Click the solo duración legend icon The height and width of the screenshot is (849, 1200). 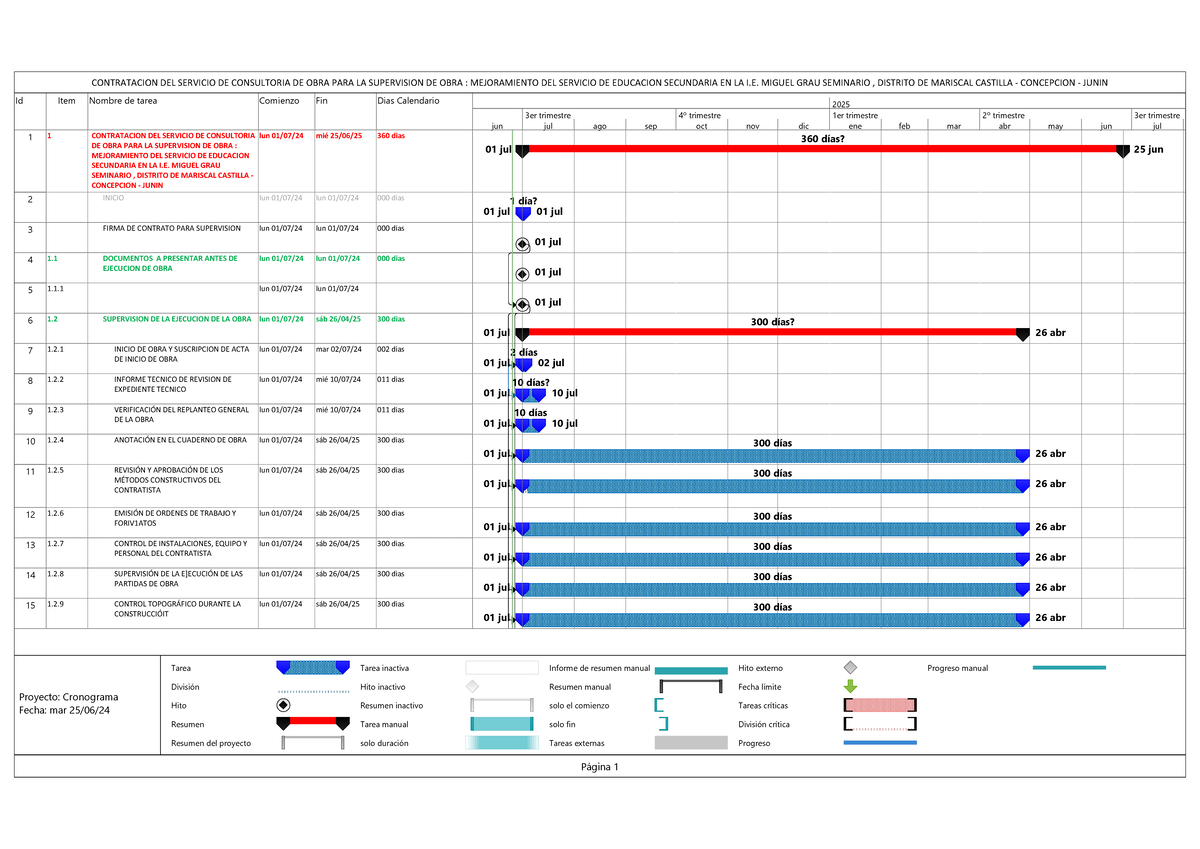coord(503,743)
